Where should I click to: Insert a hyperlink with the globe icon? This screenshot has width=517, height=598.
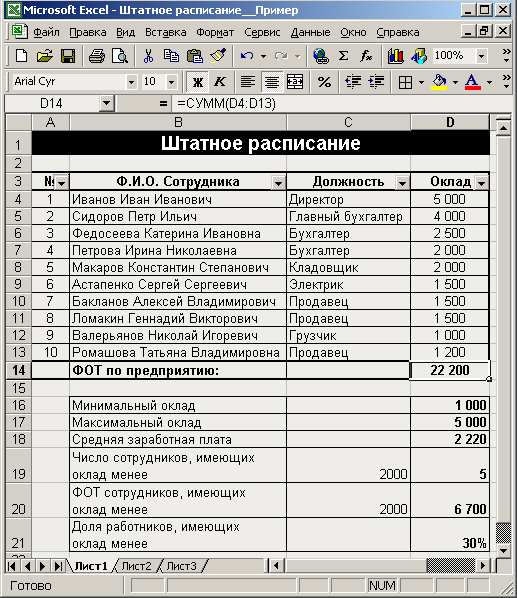(321, 56)
